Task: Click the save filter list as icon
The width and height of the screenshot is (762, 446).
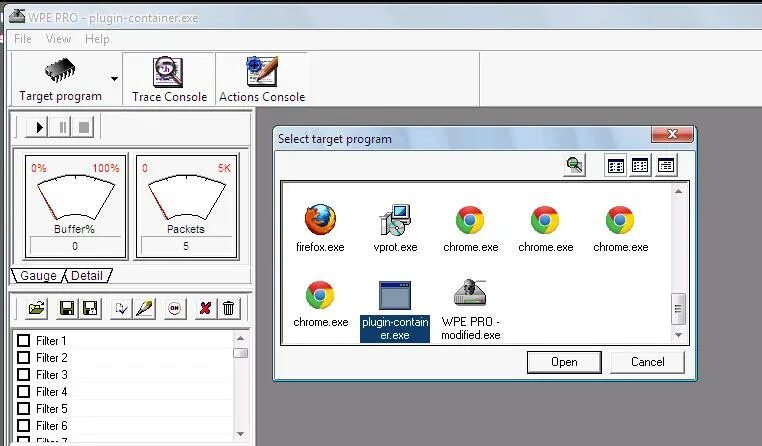Action: [90, 309]
